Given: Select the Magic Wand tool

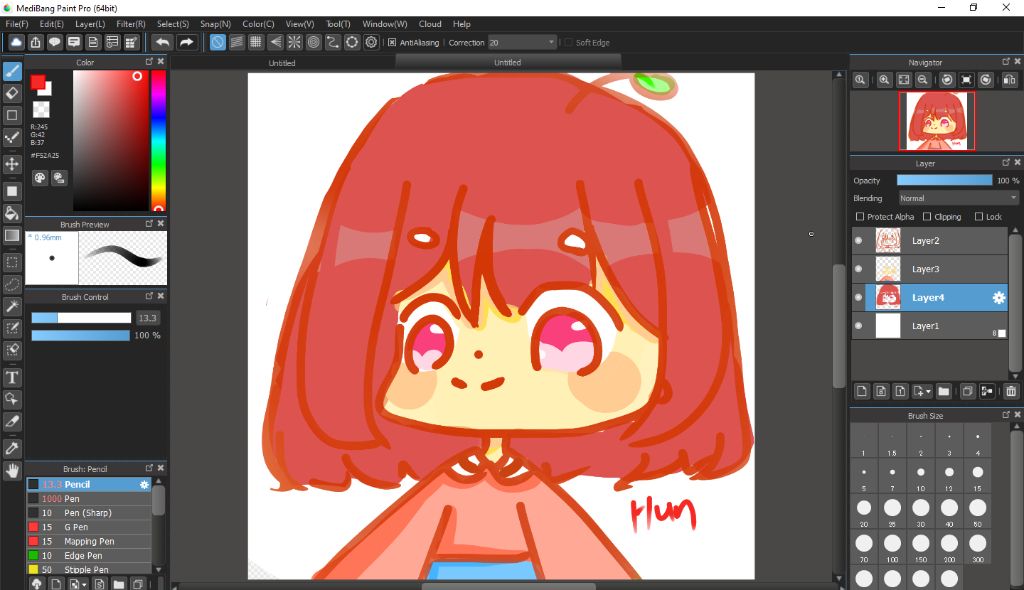Looking at the screenshot, I should [12, 306].
